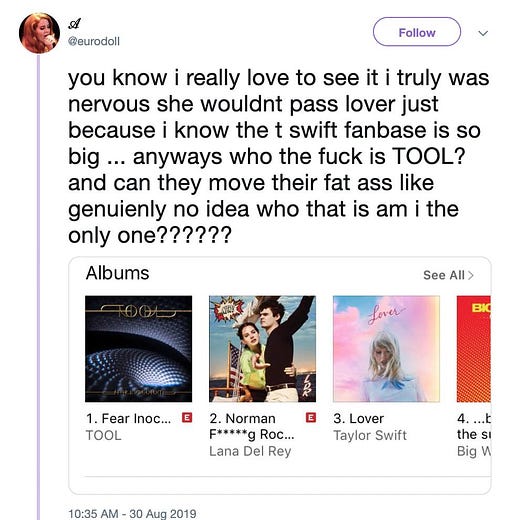This screenshot has width=520, height=520.
Task: Click the explicit badge beside Fear Inoculum
Action: coord(187,417)
